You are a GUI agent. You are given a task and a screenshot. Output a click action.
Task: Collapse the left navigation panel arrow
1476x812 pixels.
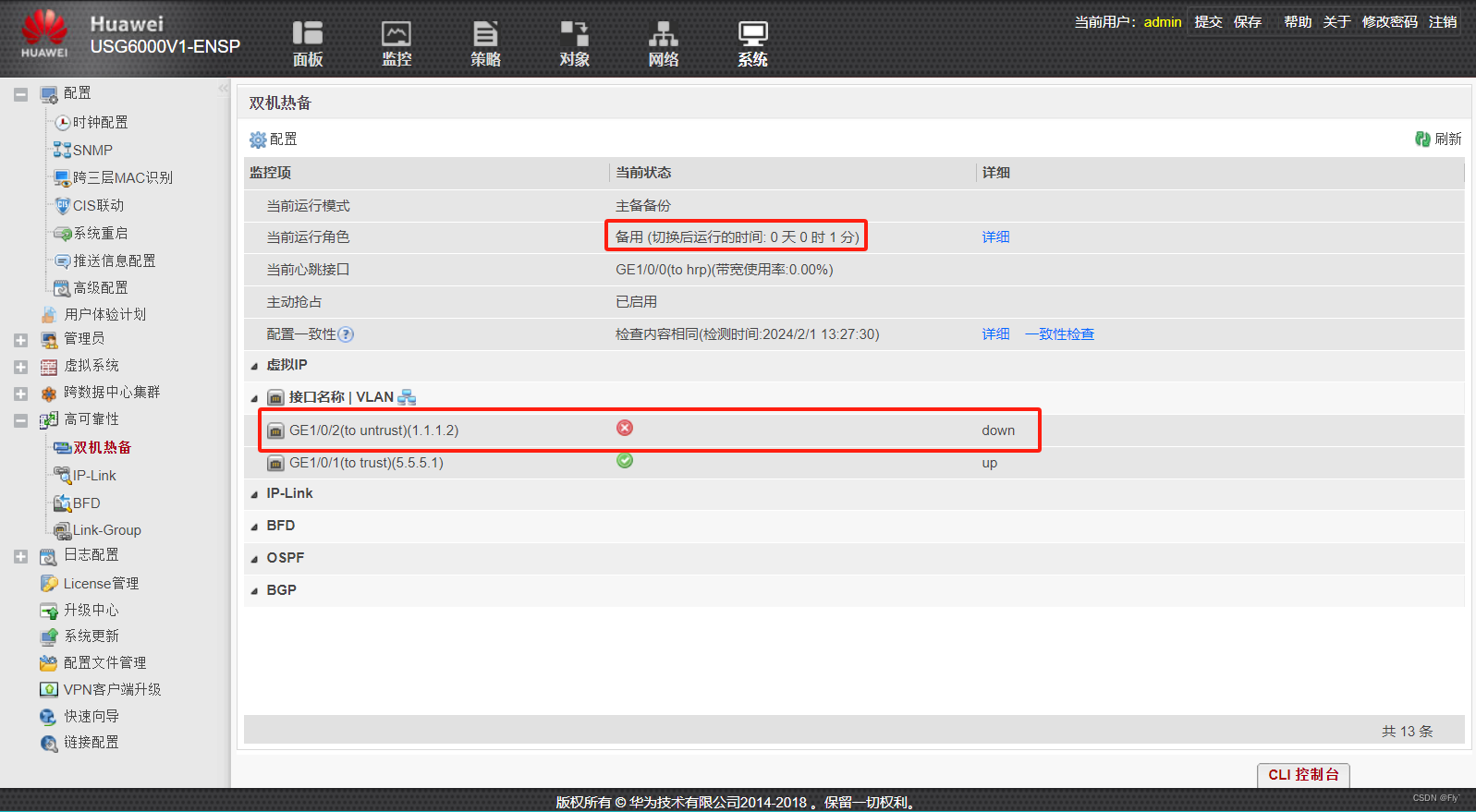pos(223,89)
